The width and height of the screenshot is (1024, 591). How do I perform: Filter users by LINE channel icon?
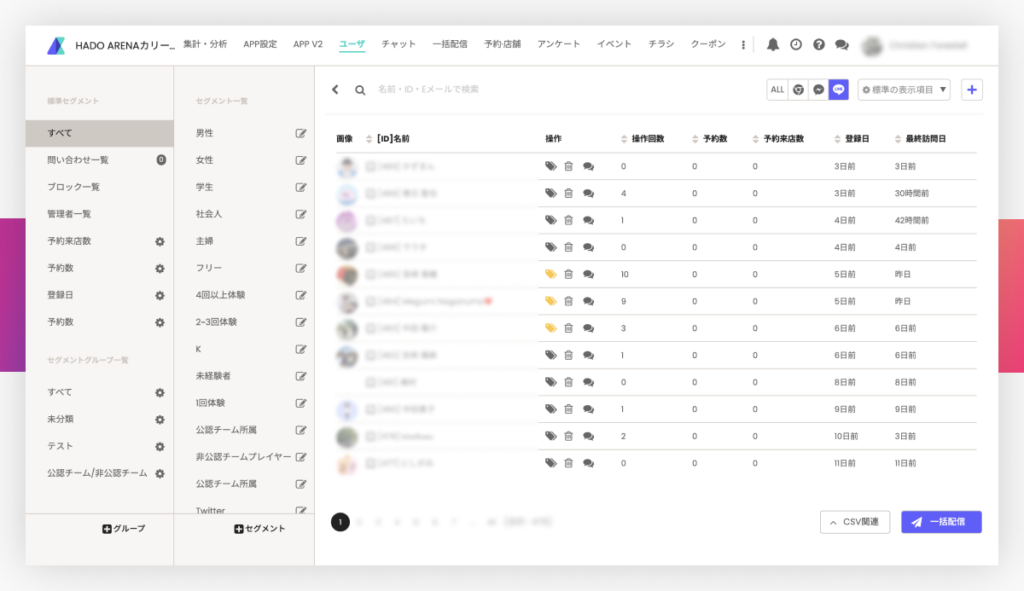[839, 90]
